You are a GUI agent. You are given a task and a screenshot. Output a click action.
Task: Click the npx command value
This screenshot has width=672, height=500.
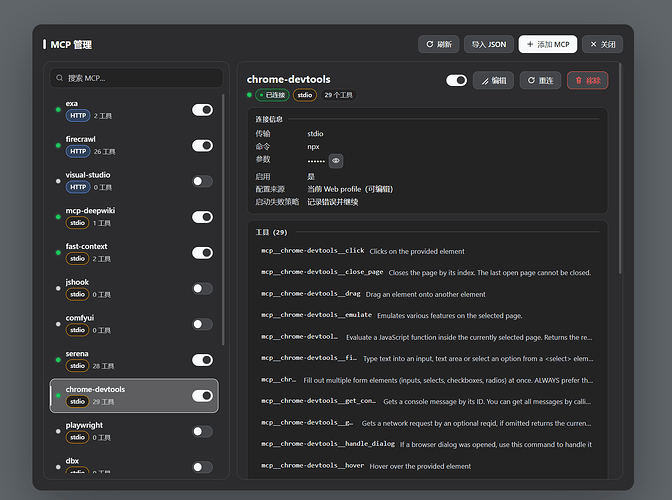click(313, 147)
